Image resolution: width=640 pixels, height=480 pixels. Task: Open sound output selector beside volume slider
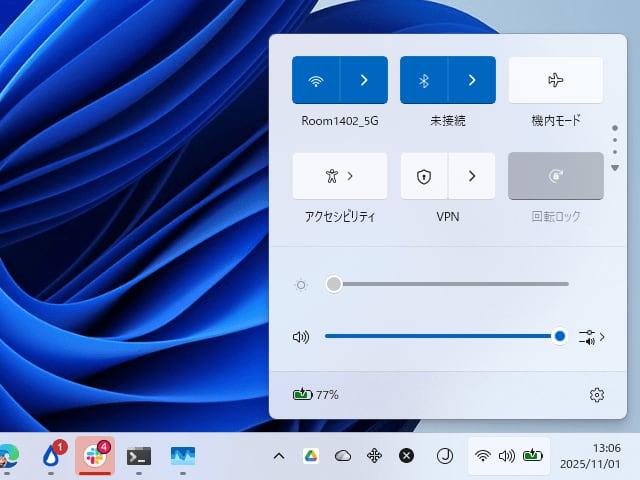pyautogui.click(x=592, y=337)
